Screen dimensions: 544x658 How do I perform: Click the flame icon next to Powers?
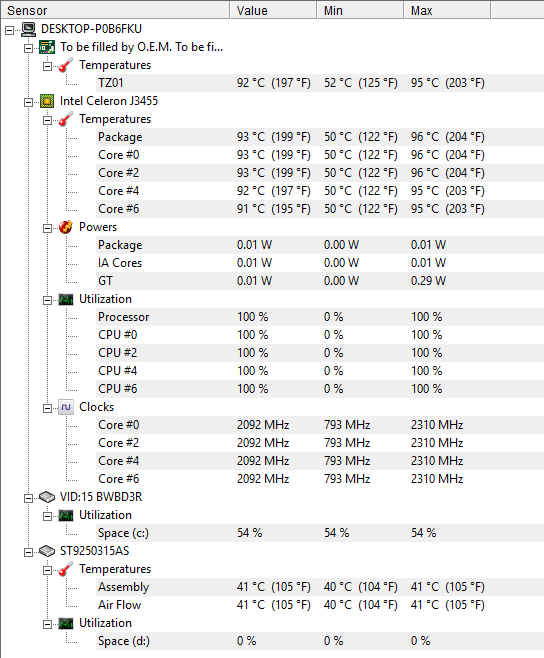pos(66,227)
